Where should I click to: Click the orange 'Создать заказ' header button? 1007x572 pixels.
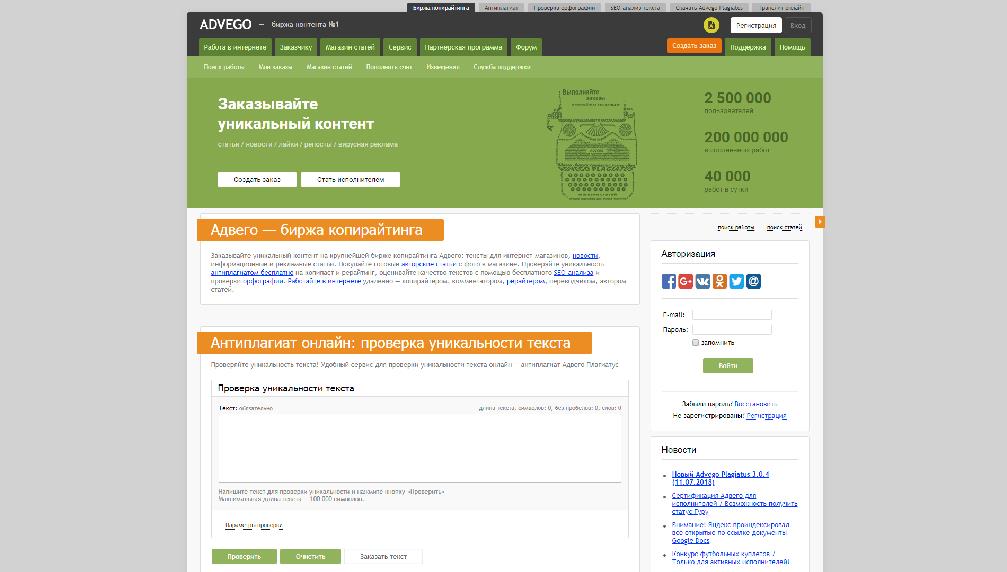pos(694,46)
